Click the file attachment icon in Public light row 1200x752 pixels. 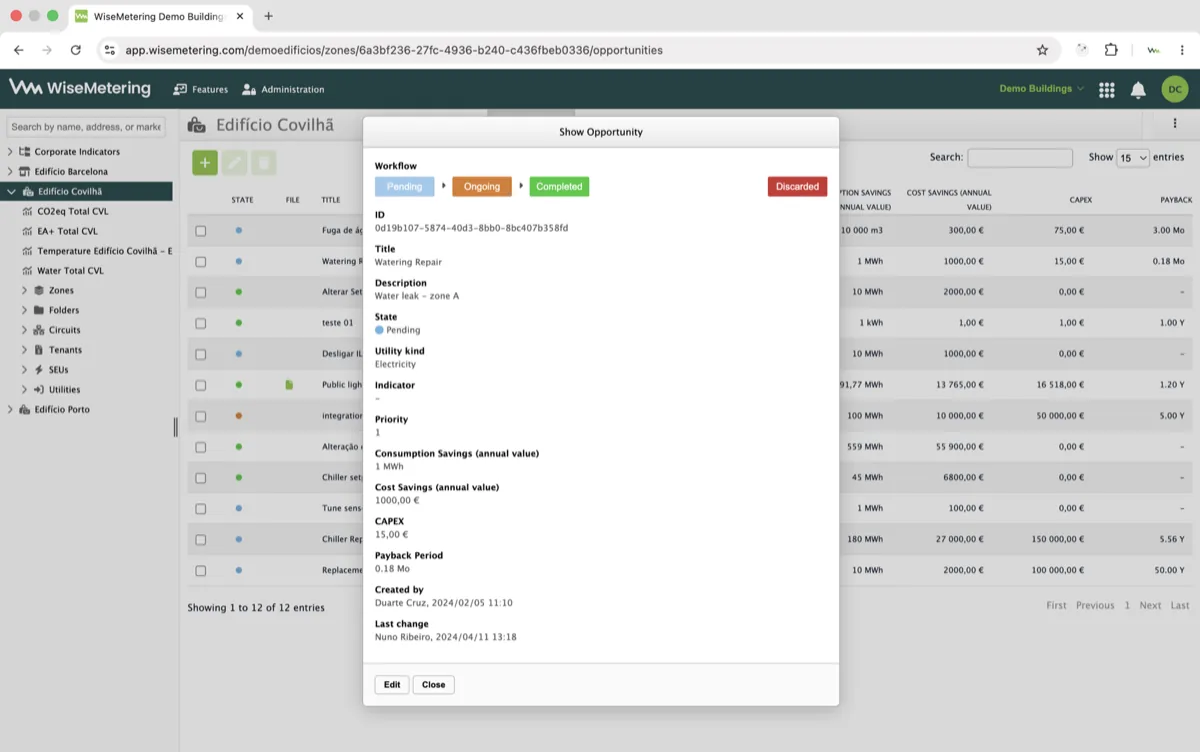(289, 385)
